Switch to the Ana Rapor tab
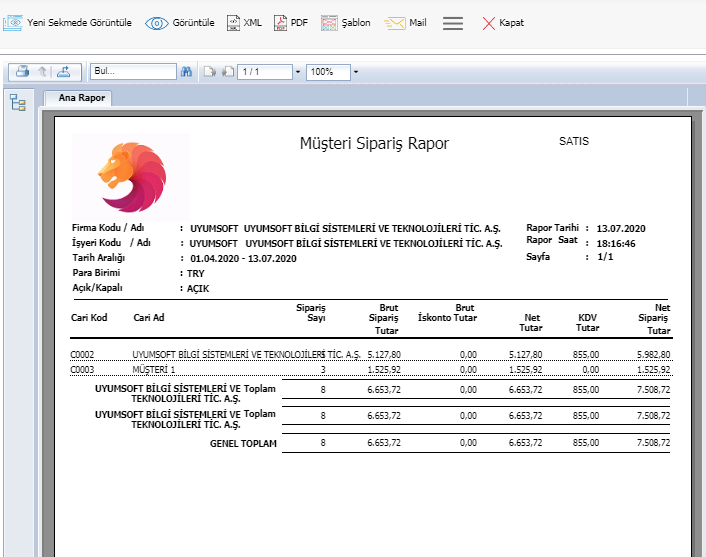Image resolution: width=706 pixels, height=557 pixels. tap(81, 98)
